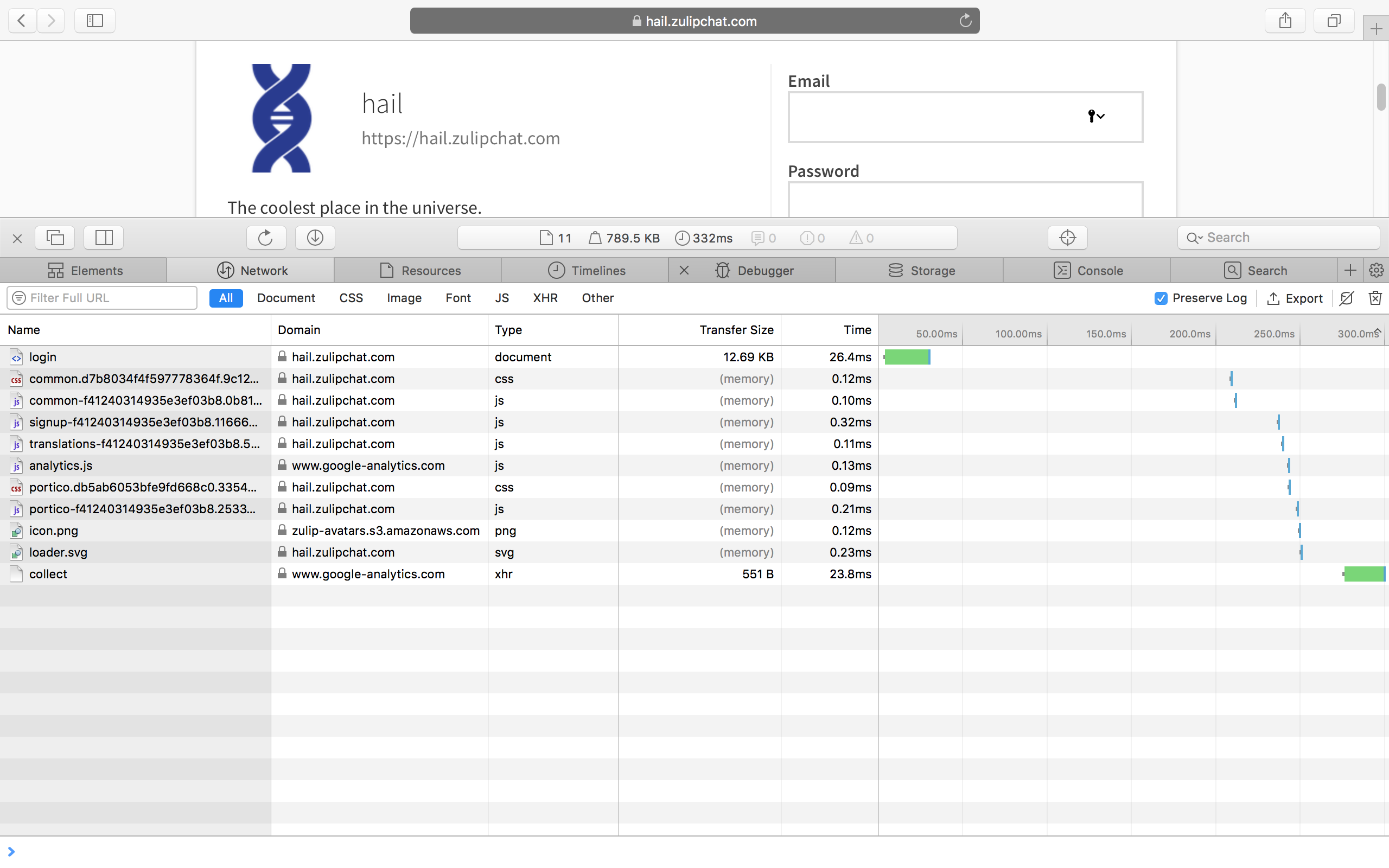Select the collect request from google-analytics

[48, 573]
